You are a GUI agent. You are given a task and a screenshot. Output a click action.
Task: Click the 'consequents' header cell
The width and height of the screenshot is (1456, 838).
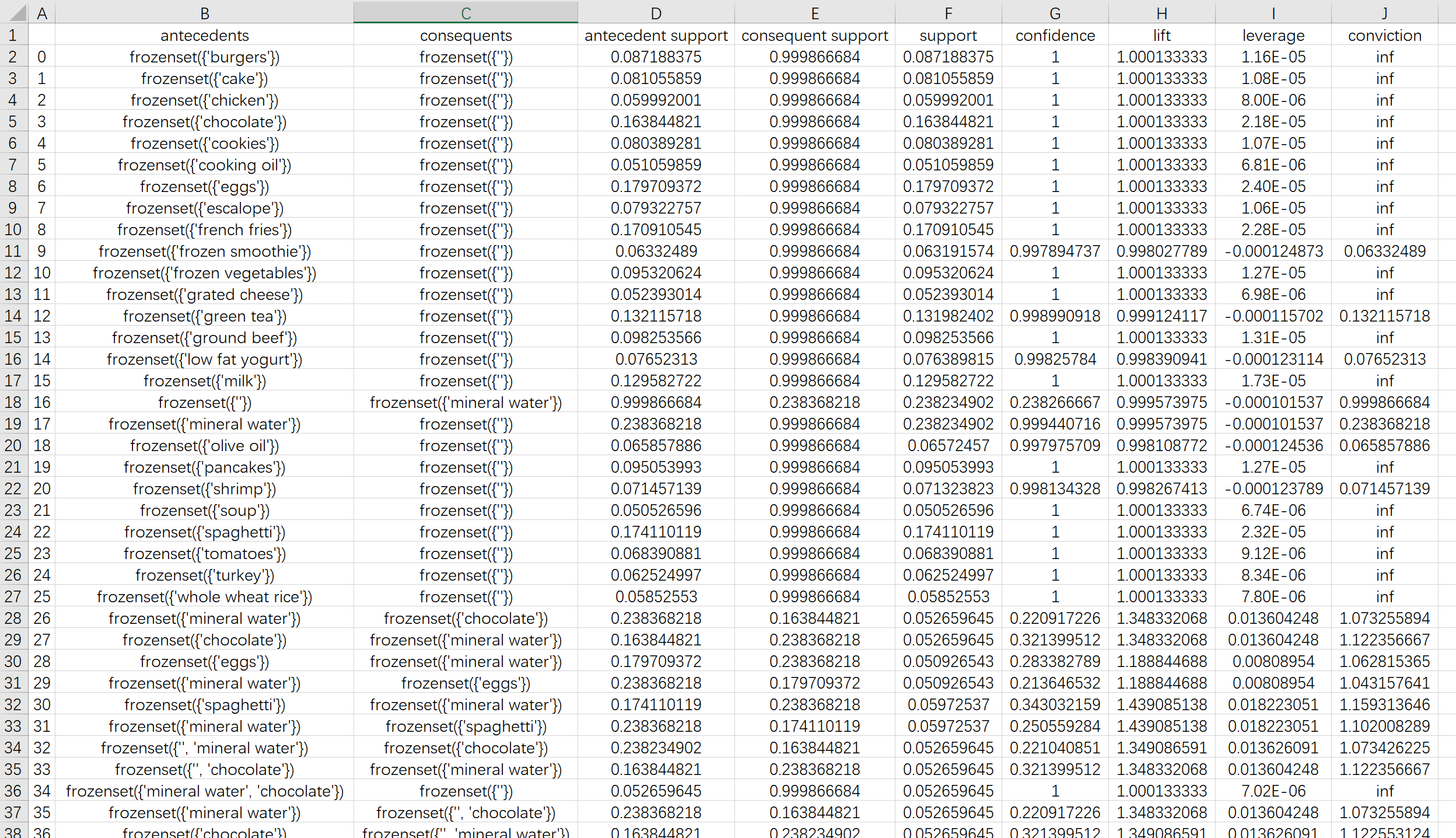click(x=465, y=35)
